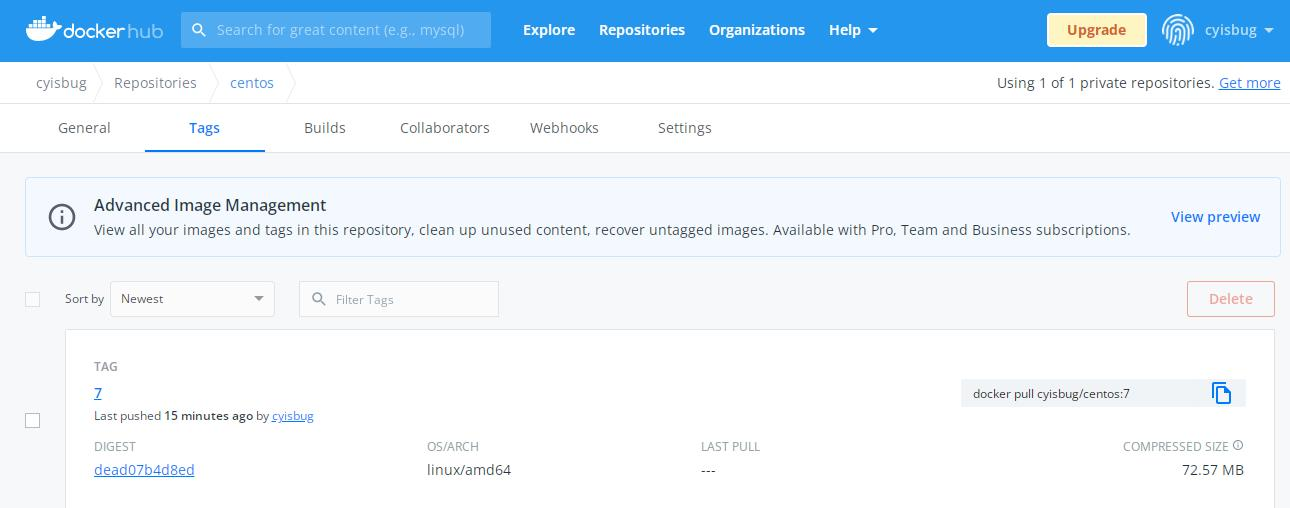Select the magnifier icon in Filter Tags
The height and width of the screenshot is (508, 1290).
(319, 299)
